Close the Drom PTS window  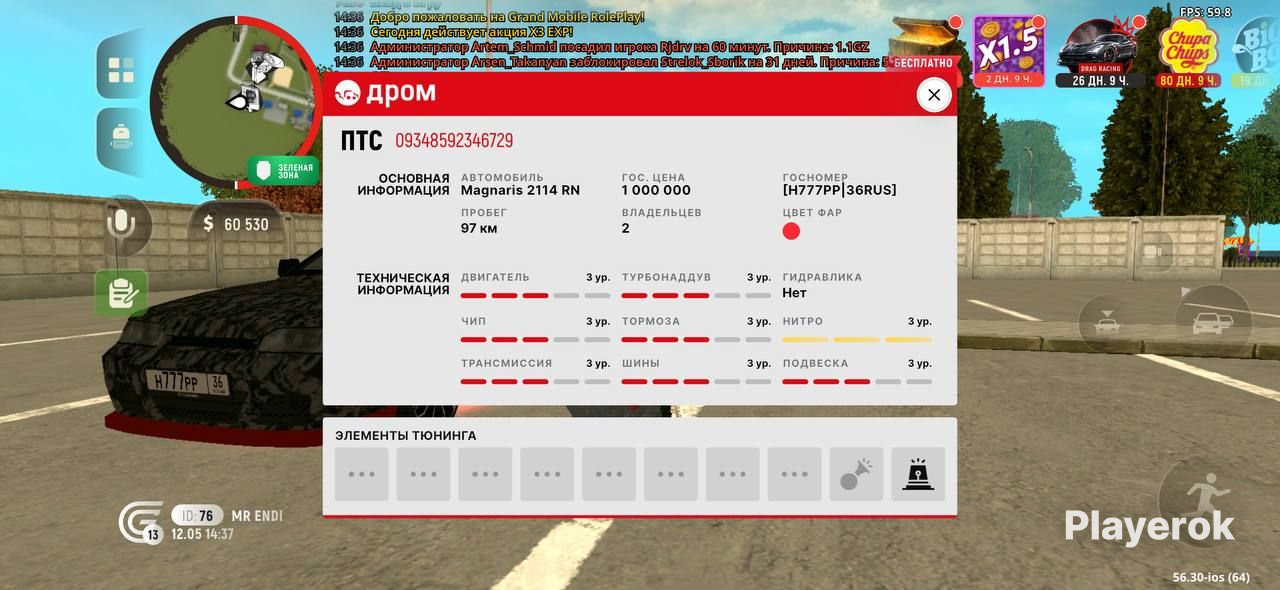point(934,95)
